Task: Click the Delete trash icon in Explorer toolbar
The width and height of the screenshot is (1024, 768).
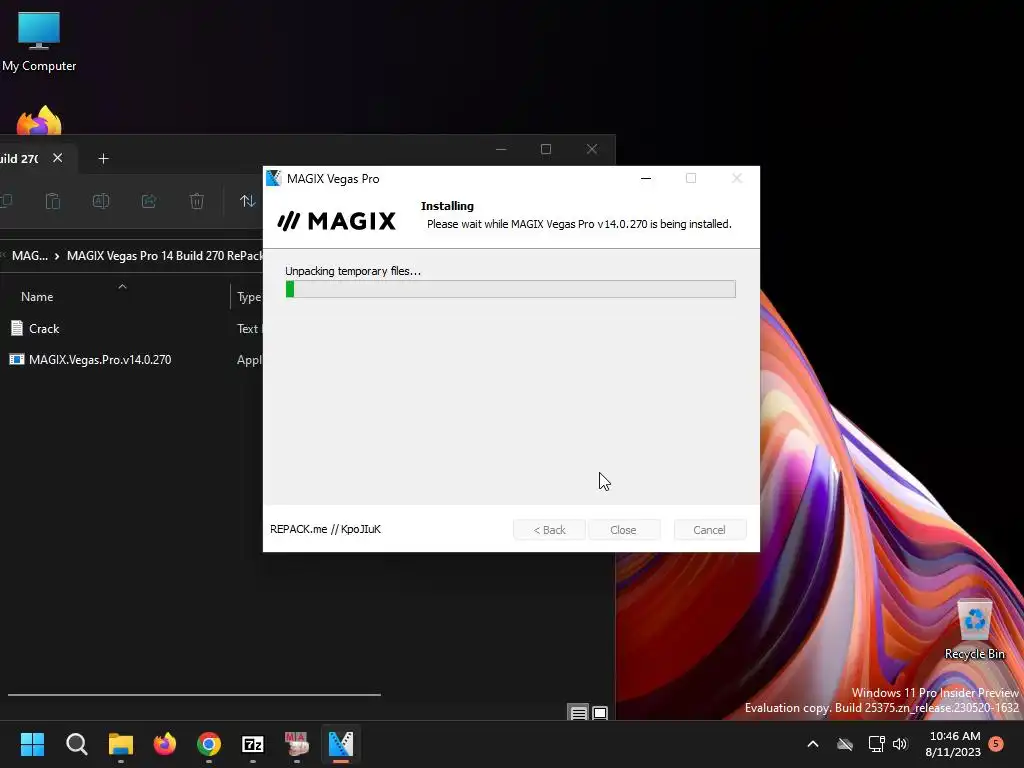Action: click(197, 201)
